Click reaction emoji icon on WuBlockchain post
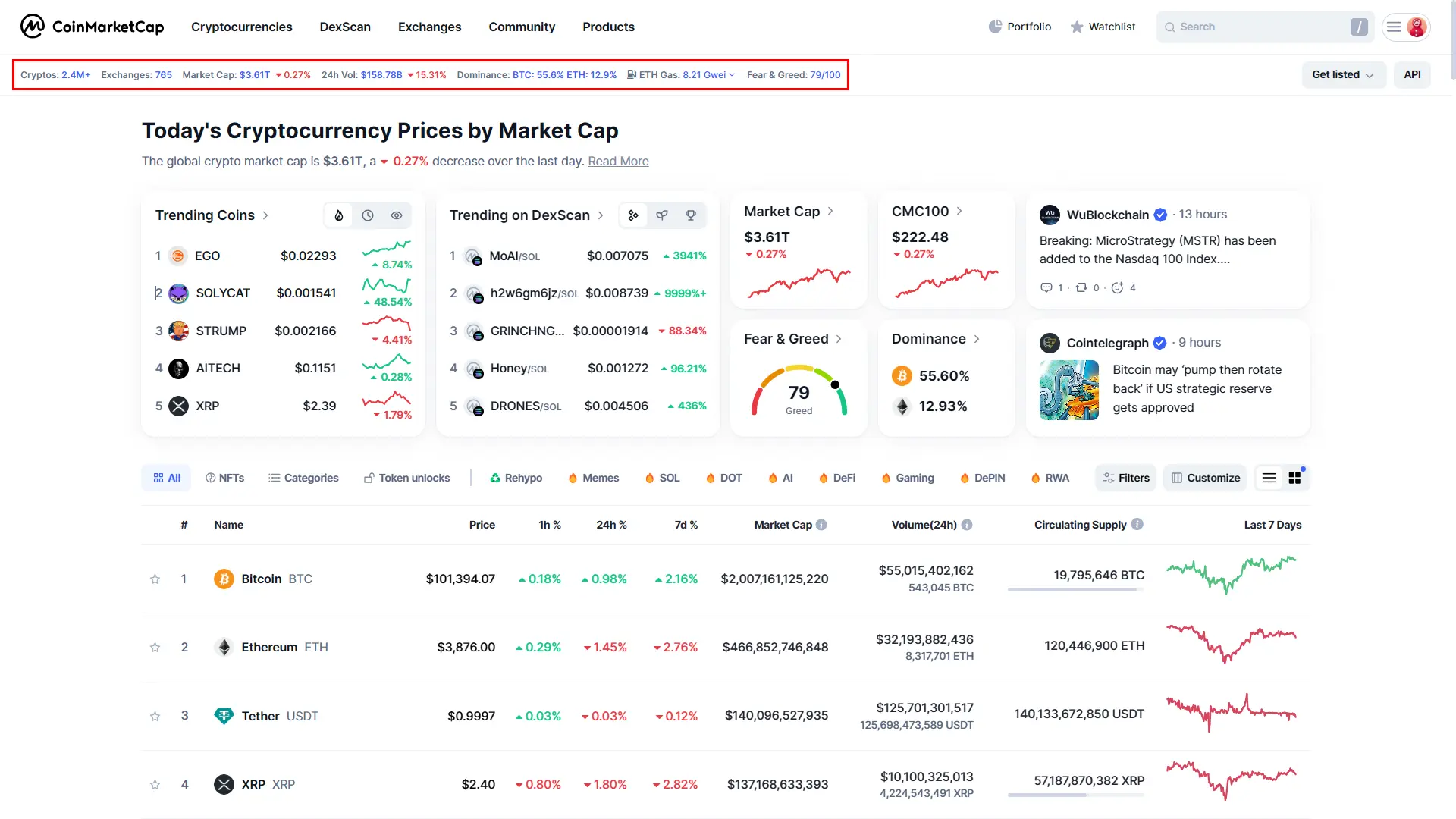Image resolution: width=1456 pixels, height=819 pixels. pos(1117,287)
